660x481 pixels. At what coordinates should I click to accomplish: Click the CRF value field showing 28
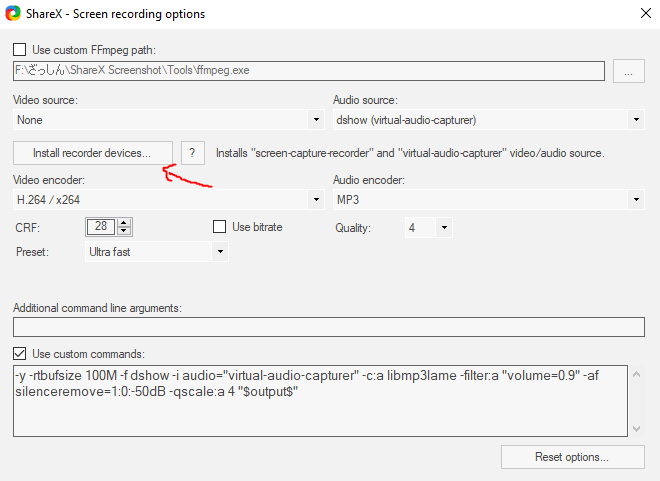(x=101, y=227)
